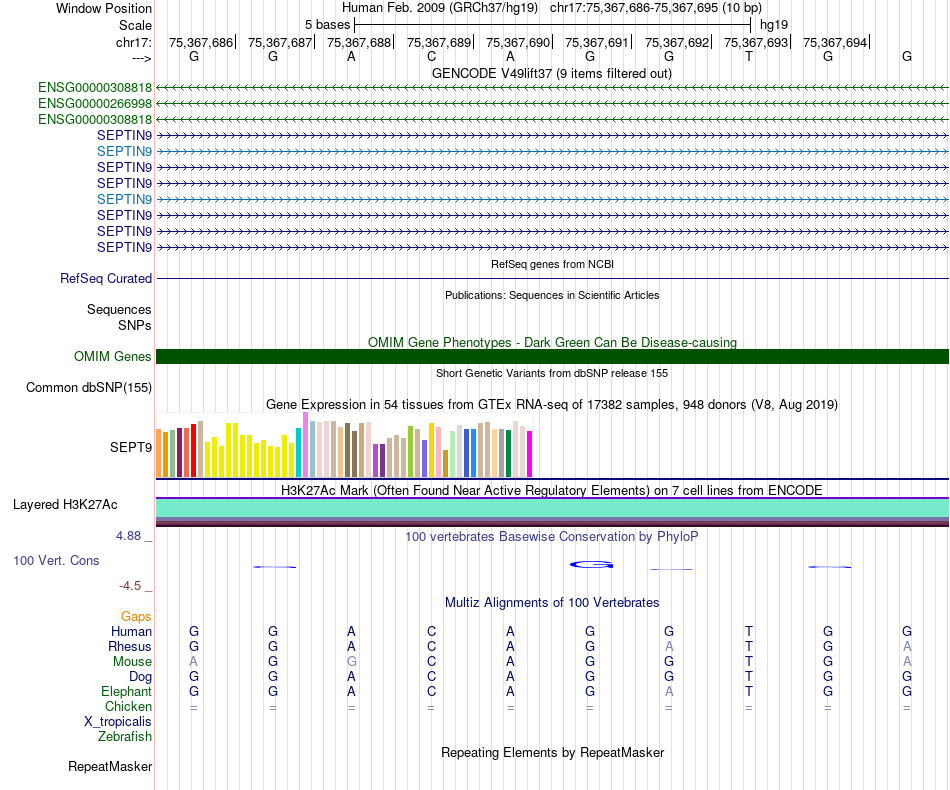Click the 4.88 PhyloP upper scale value
The height and width of the screenshot is (790, 950).
[128, 536]
